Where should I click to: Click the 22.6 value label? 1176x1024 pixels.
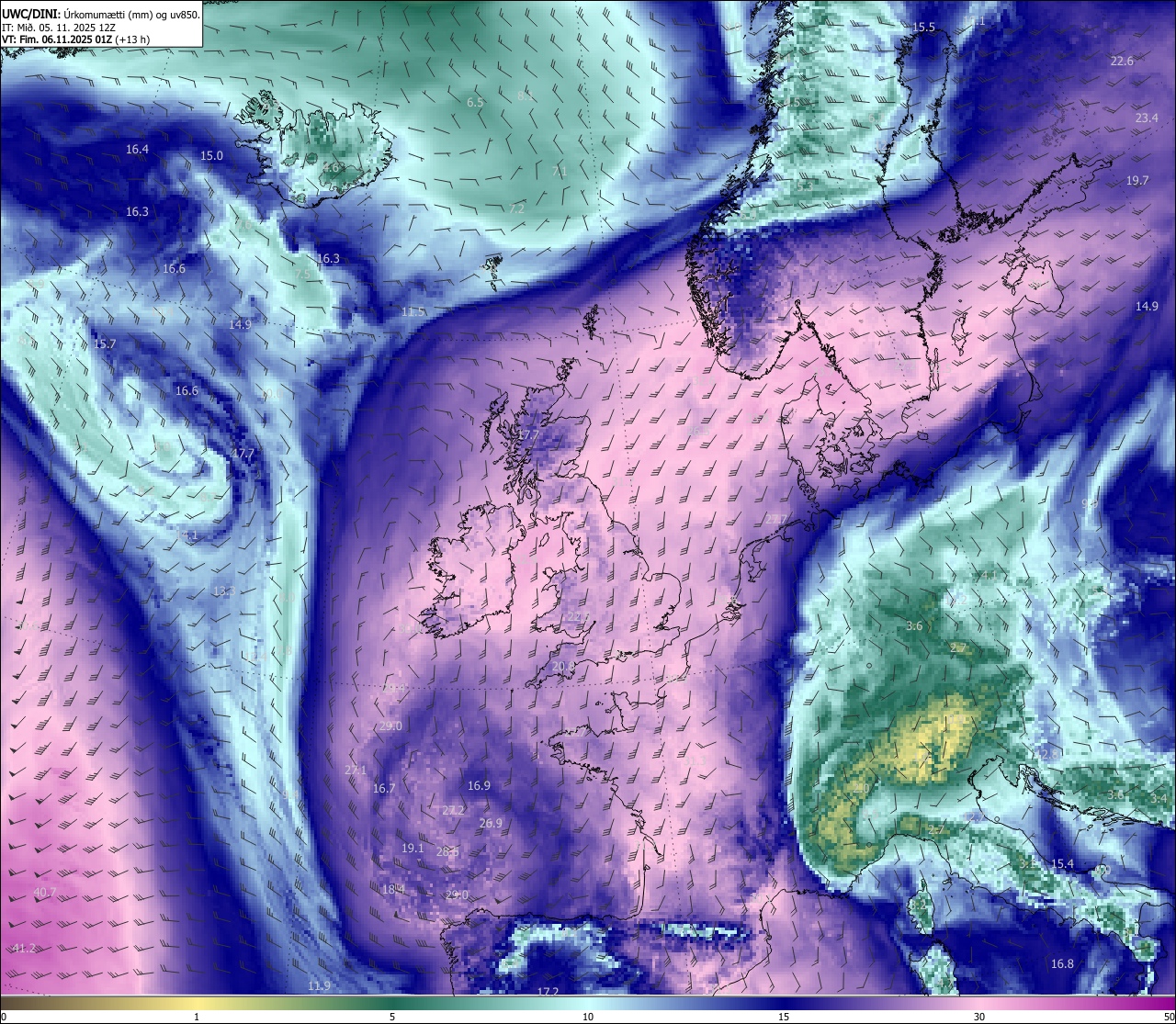click(1123, 61)
